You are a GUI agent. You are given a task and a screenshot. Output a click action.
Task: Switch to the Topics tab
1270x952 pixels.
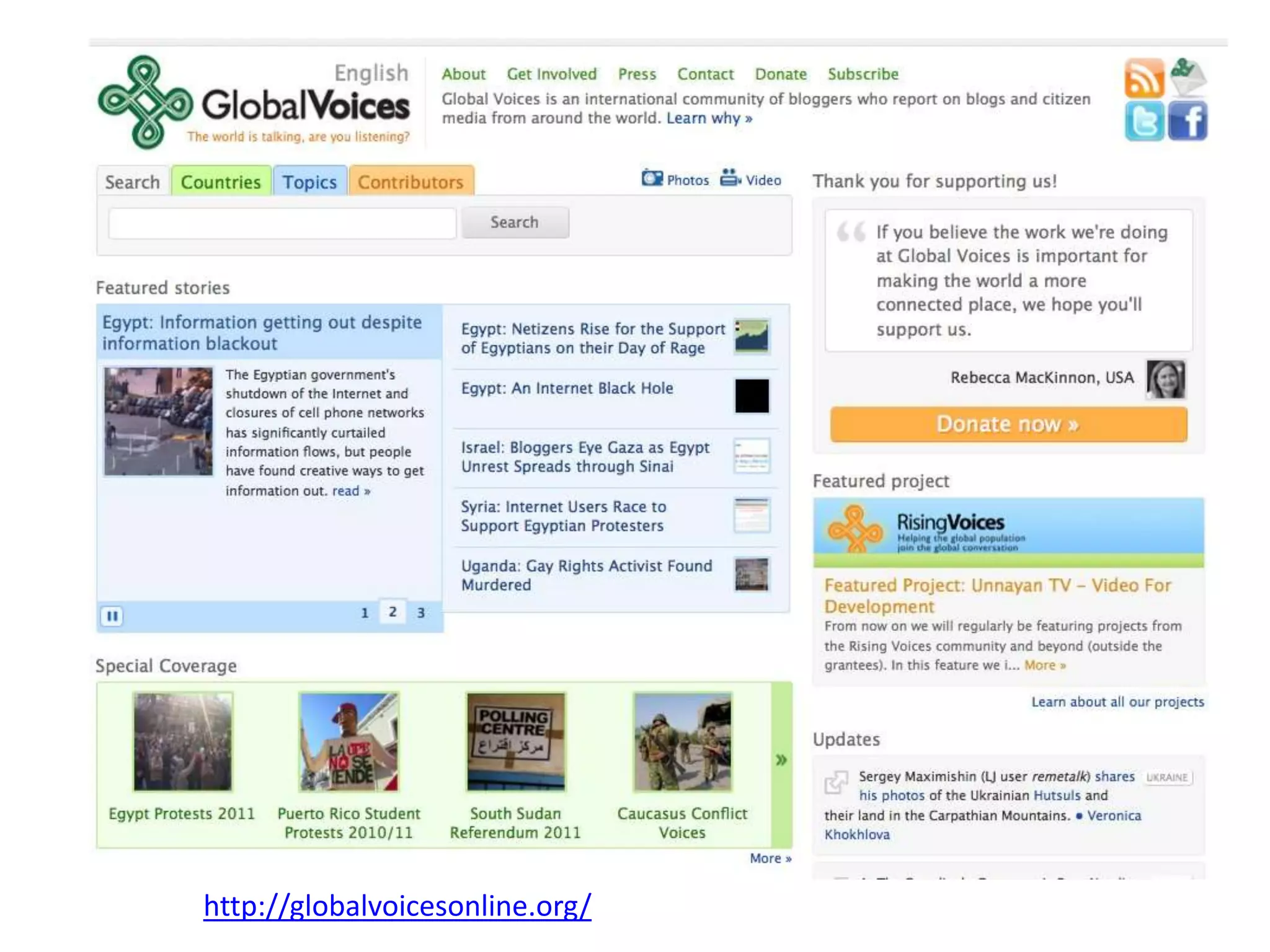coord(309,182)
